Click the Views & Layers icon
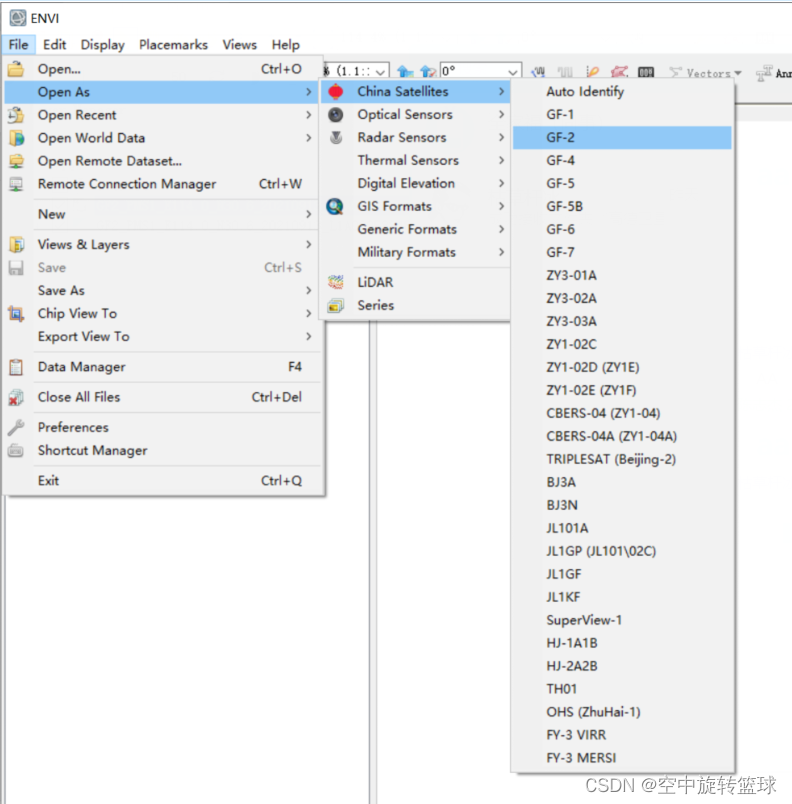 [16, 245]
